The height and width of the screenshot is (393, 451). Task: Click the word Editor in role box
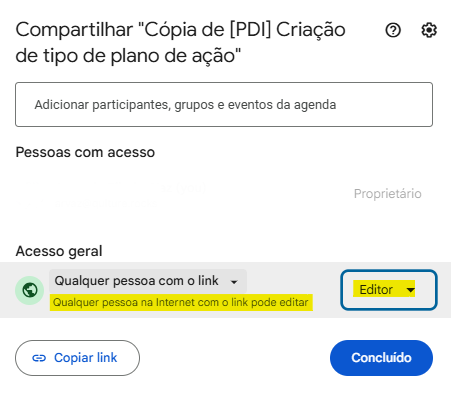point(376,290)
